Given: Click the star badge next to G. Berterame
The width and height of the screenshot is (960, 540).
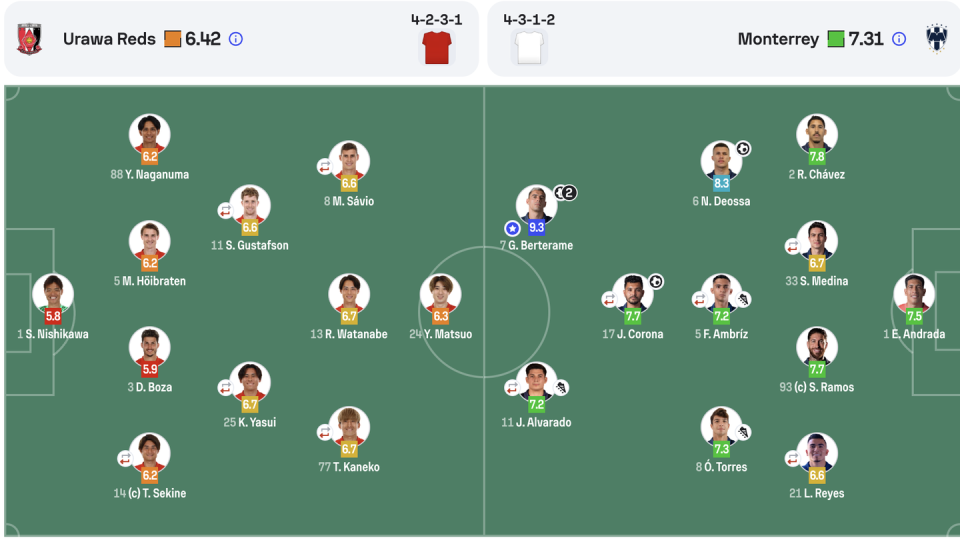Looking at the screenshot, I should [512, 228].
